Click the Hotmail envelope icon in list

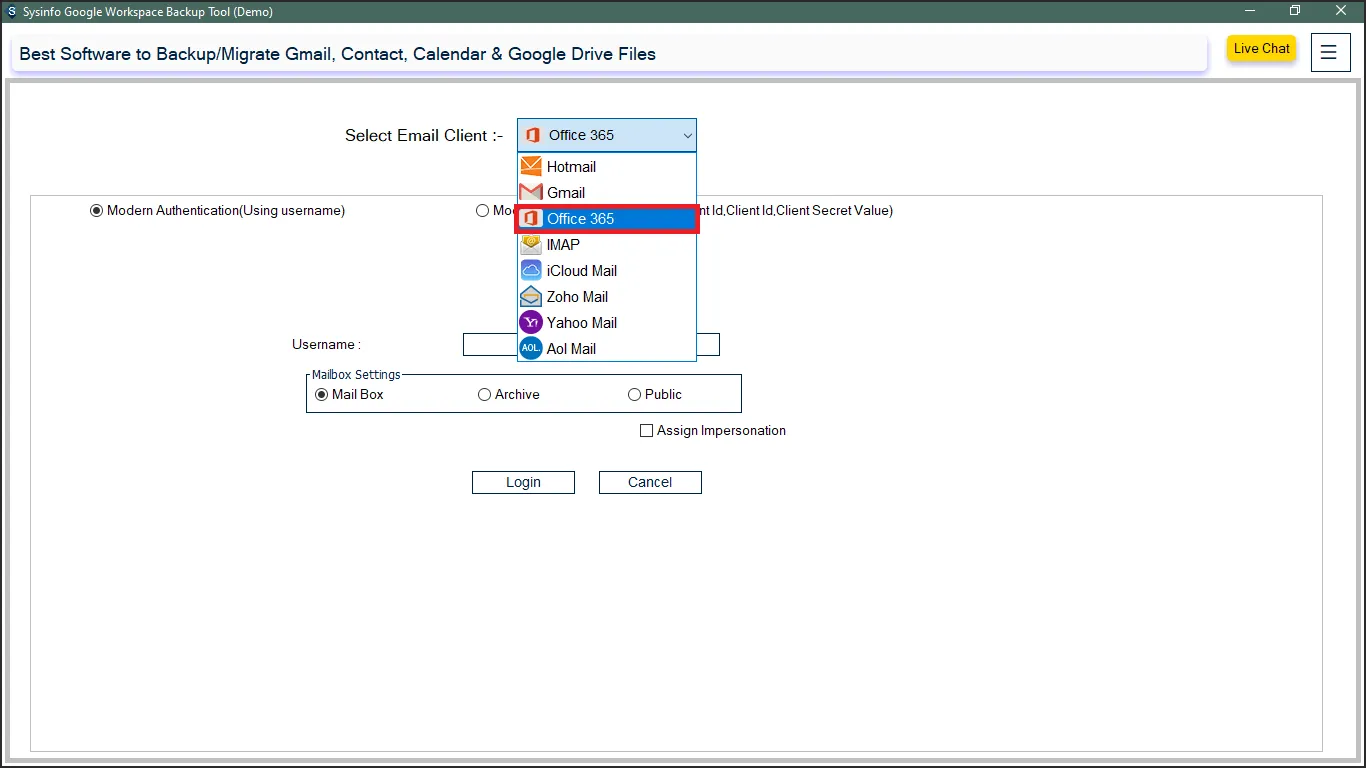(531, 167)
